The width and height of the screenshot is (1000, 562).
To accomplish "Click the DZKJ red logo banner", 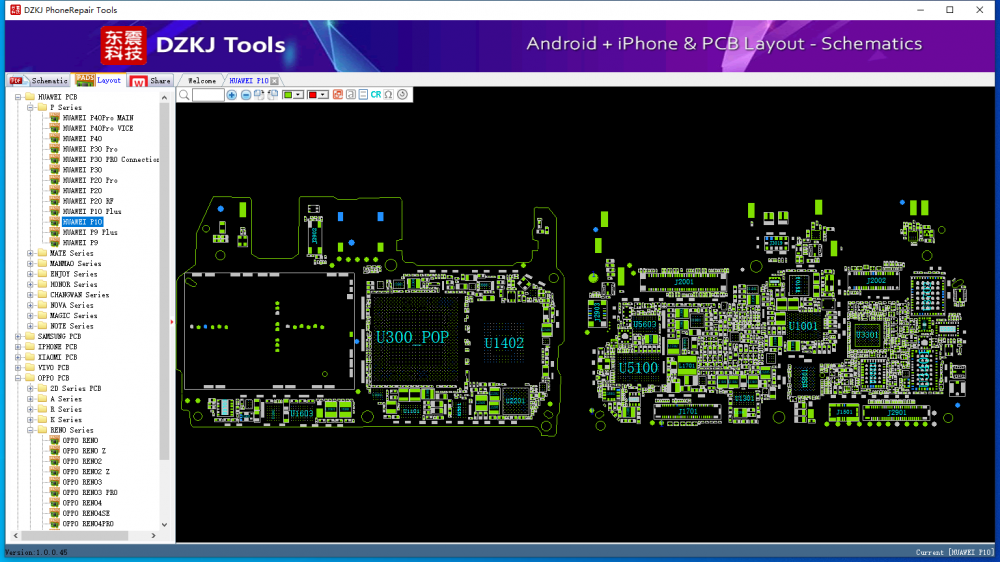I will click(x=123, y=45).
